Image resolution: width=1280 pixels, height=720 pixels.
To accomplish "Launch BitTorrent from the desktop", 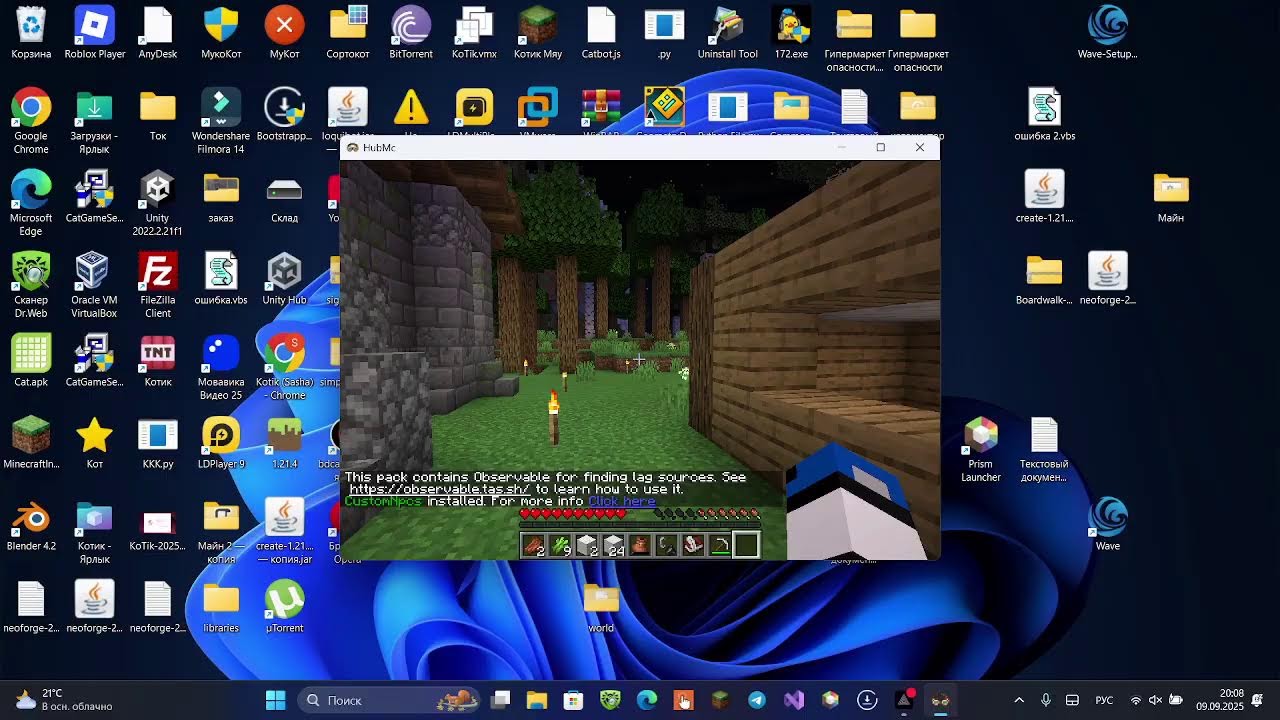I will point(411,33).
